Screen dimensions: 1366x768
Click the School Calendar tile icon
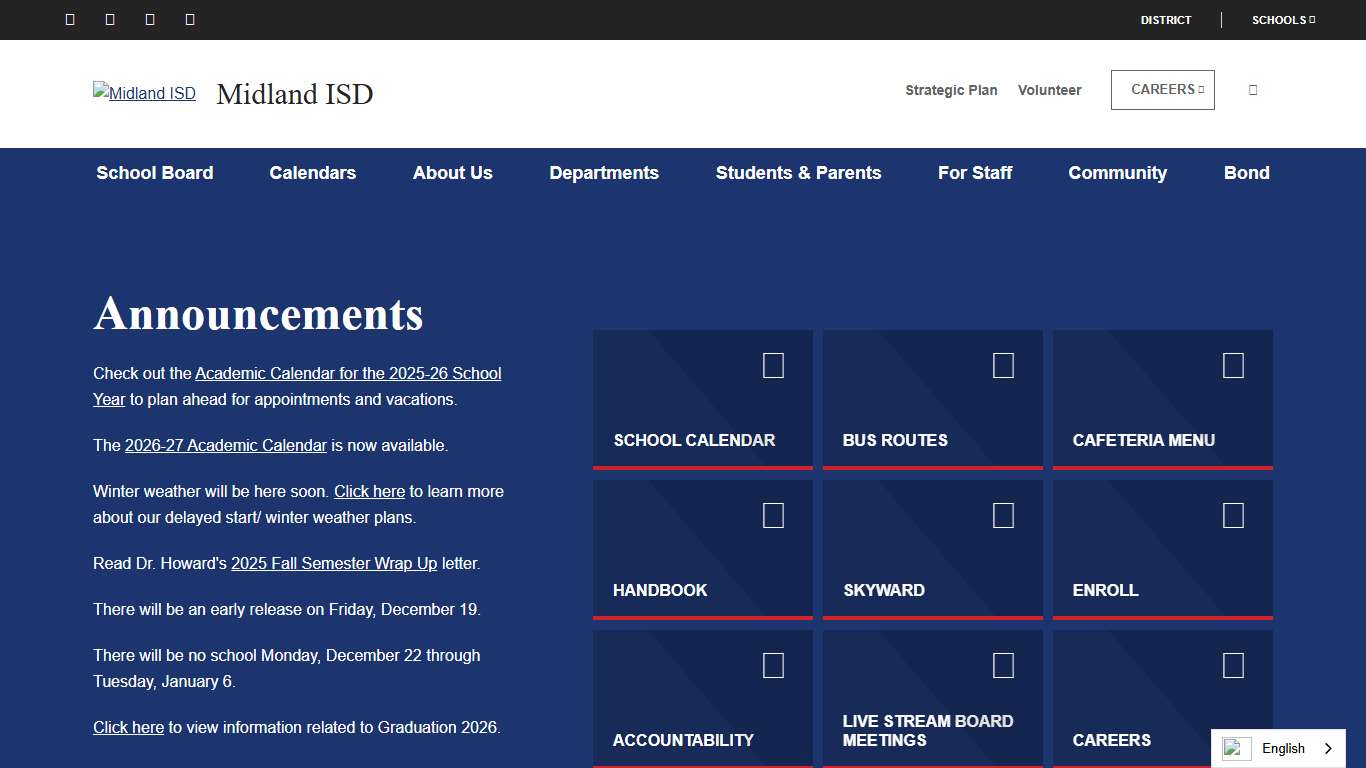coord(773,366)
